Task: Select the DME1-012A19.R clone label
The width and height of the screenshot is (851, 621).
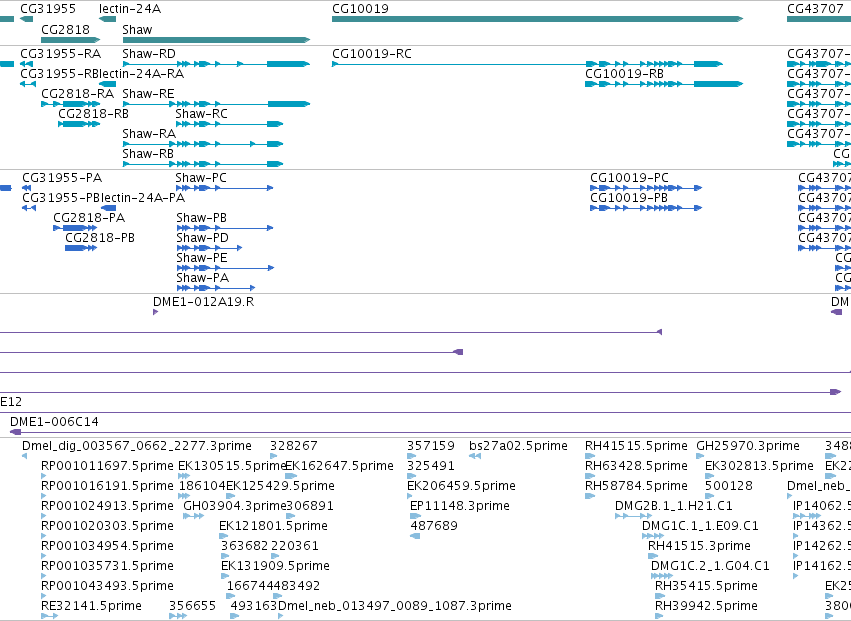Action: tap(204, 302)
